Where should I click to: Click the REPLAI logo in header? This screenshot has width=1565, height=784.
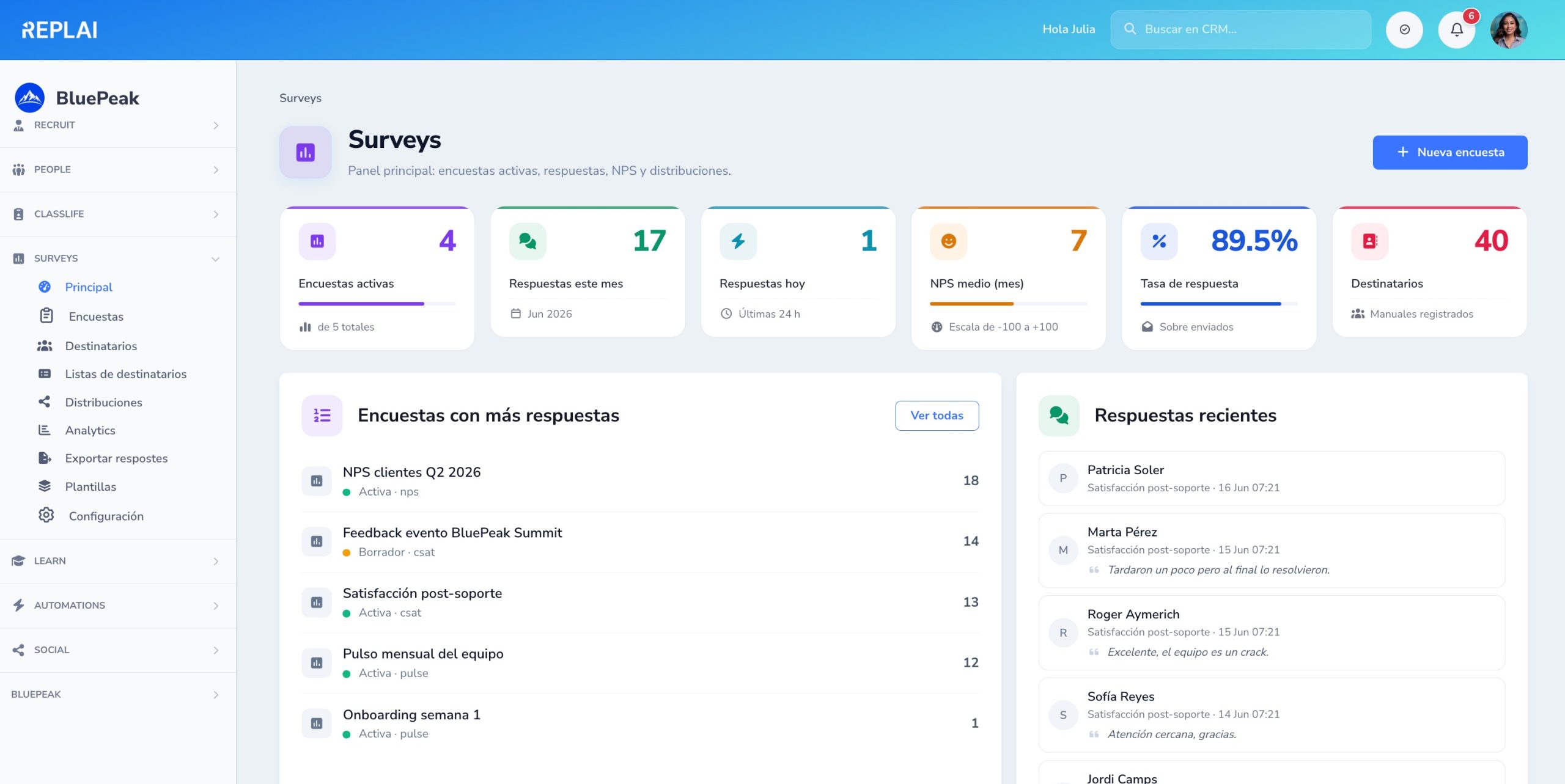tap(59, 29)
